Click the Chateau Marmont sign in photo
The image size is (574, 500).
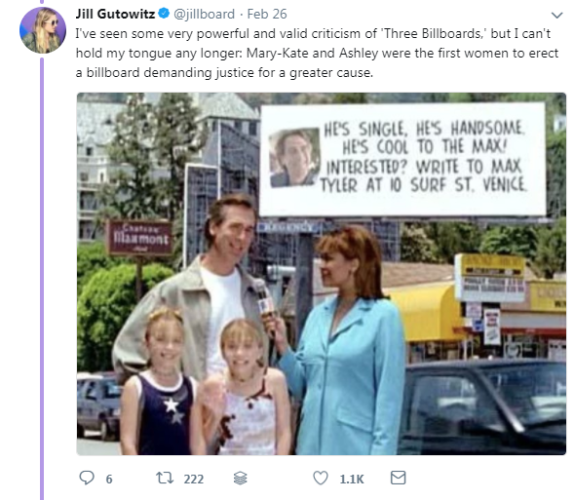140,238
